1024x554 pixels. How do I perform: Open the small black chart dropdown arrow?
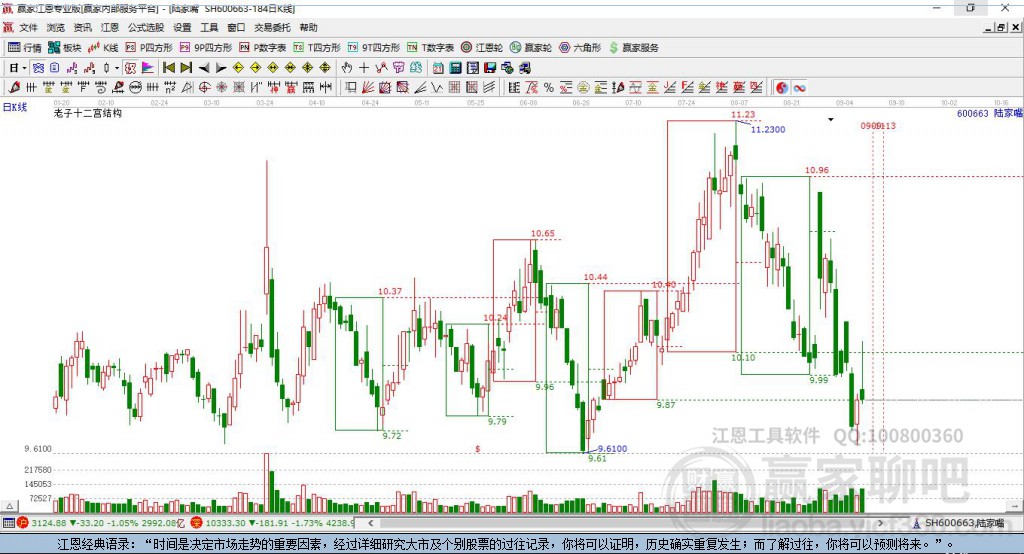831,120
